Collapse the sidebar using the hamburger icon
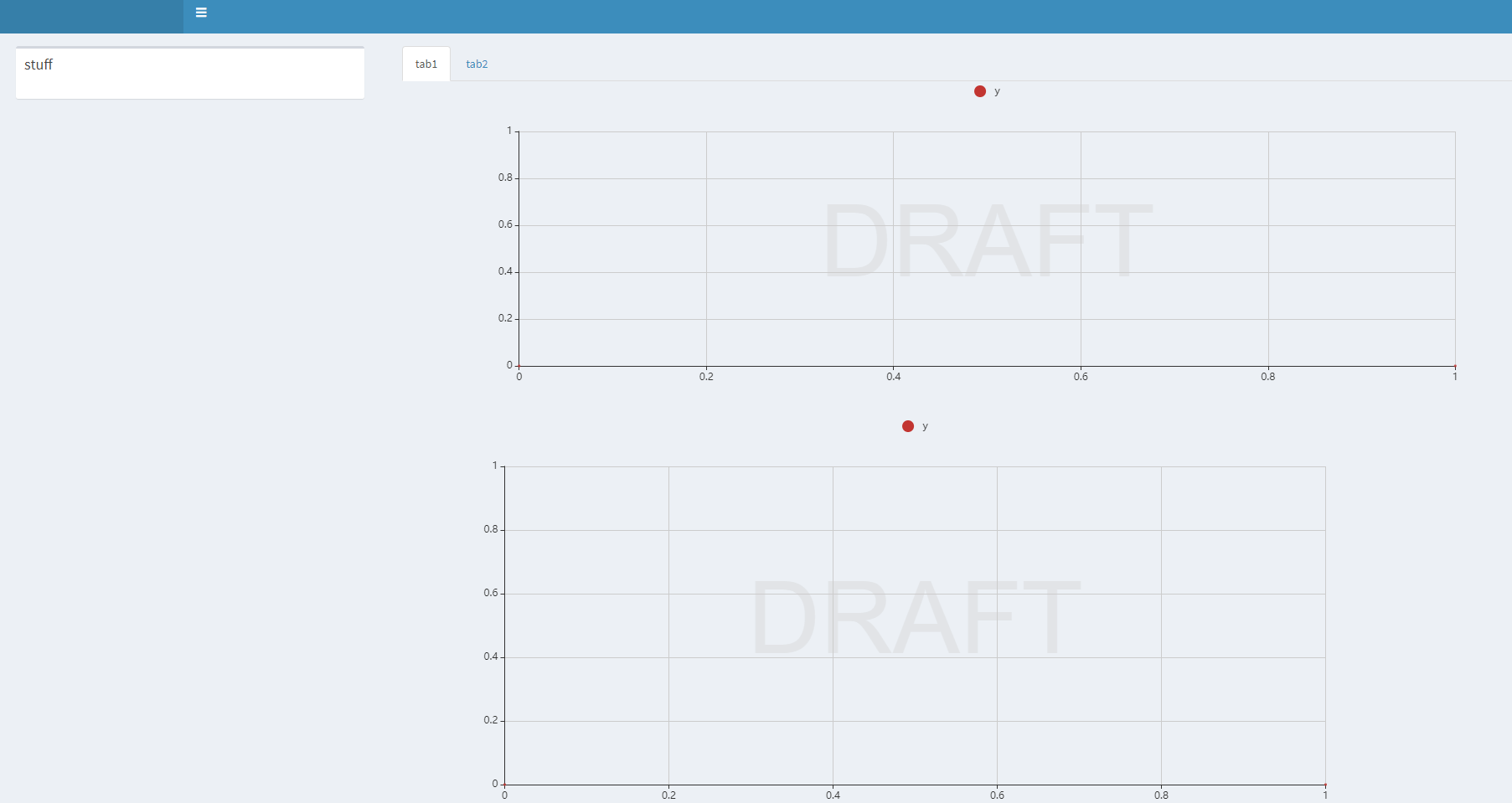The image size is (1512, 803). pyautogui.click(x=200, y=13)
